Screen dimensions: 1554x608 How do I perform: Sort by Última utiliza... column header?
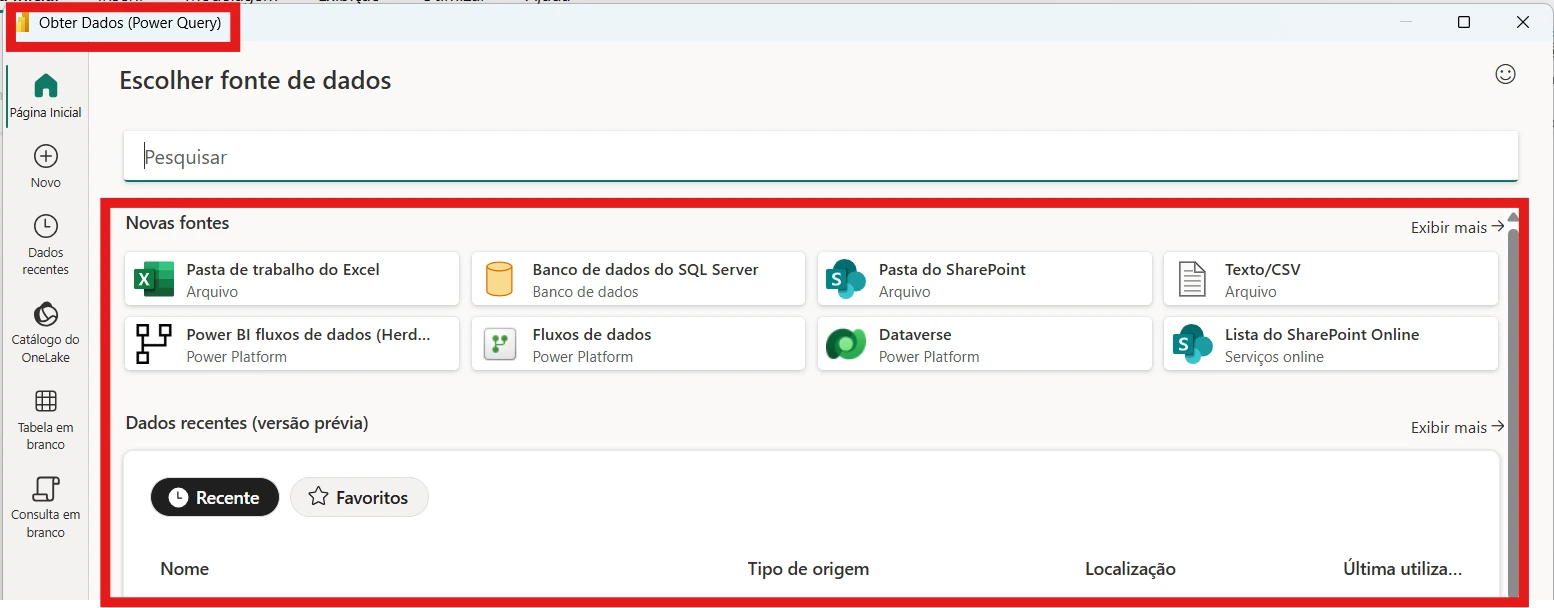click(1402, 569)
